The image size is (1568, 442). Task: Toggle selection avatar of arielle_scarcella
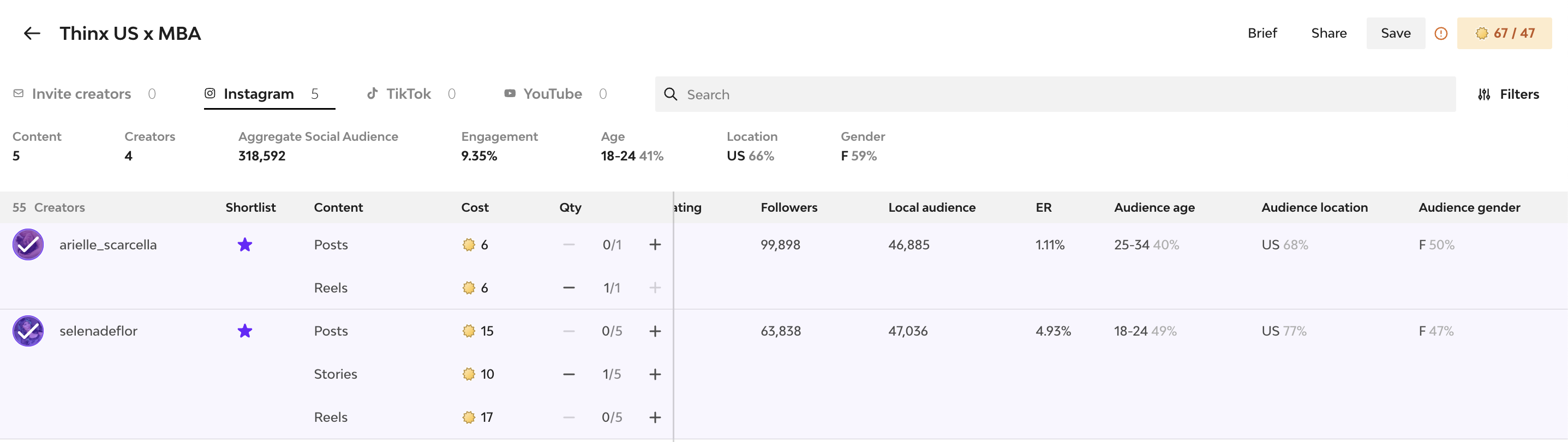(x=28, y=245)
